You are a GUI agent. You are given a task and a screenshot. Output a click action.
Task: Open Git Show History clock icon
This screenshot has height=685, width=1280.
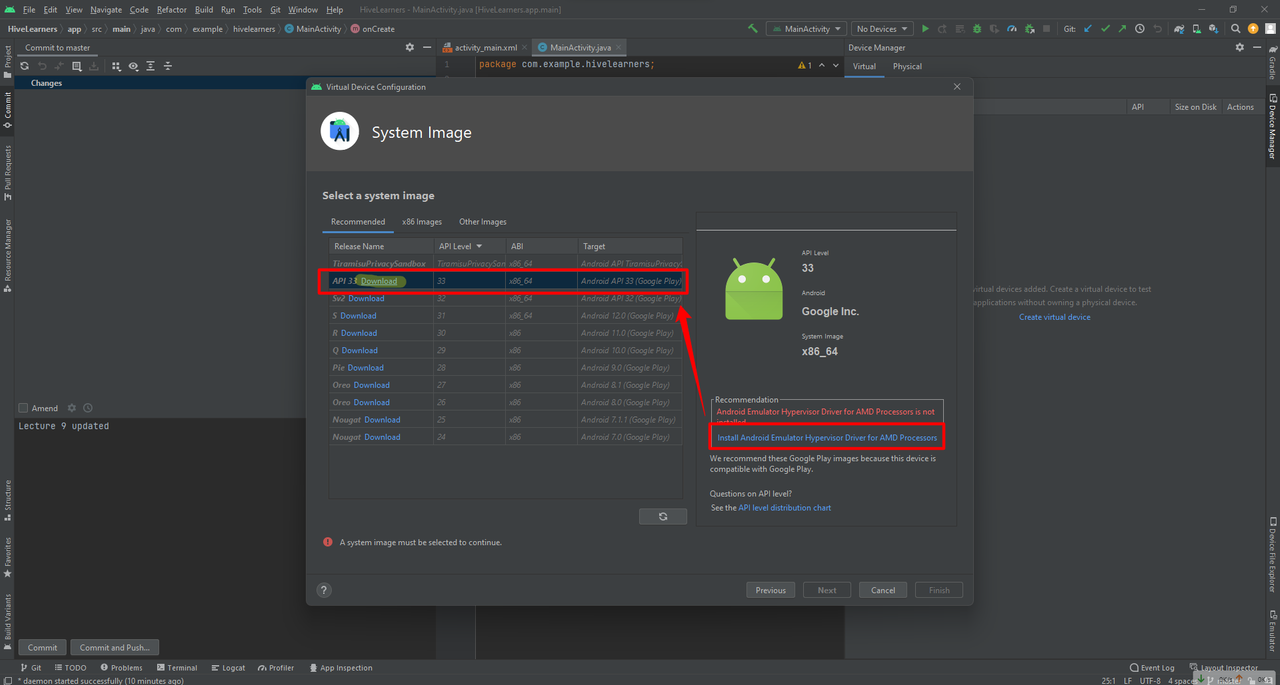[x=1140, y=29]
